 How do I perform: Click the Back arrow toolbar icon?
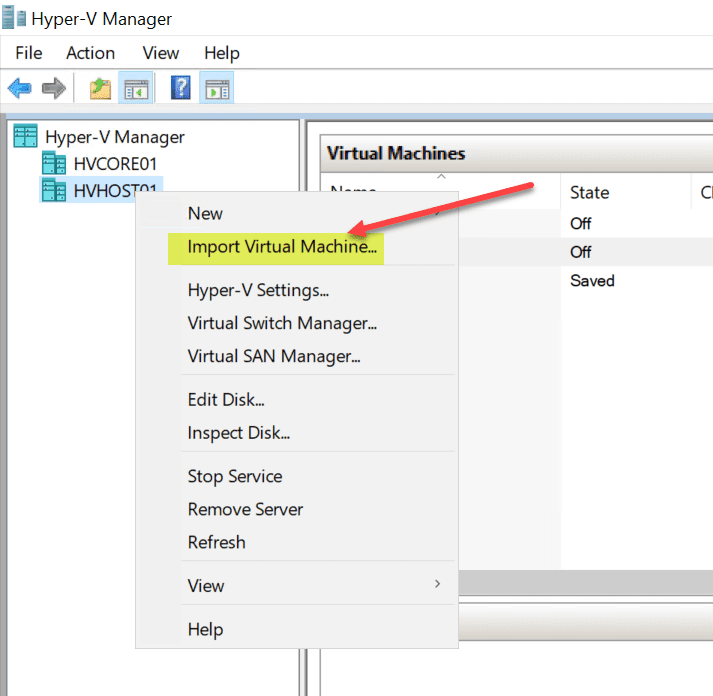[x=20, y=88]
